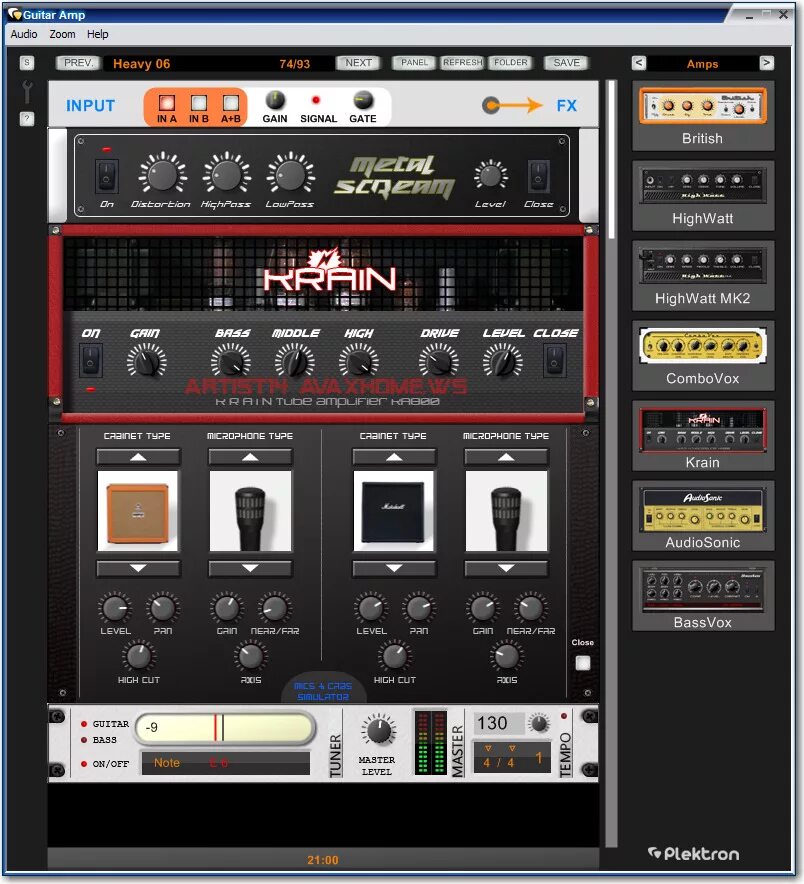804x884 pixels.
Task: Click the Marshall black cabinet image
Action: pos(394,511)
